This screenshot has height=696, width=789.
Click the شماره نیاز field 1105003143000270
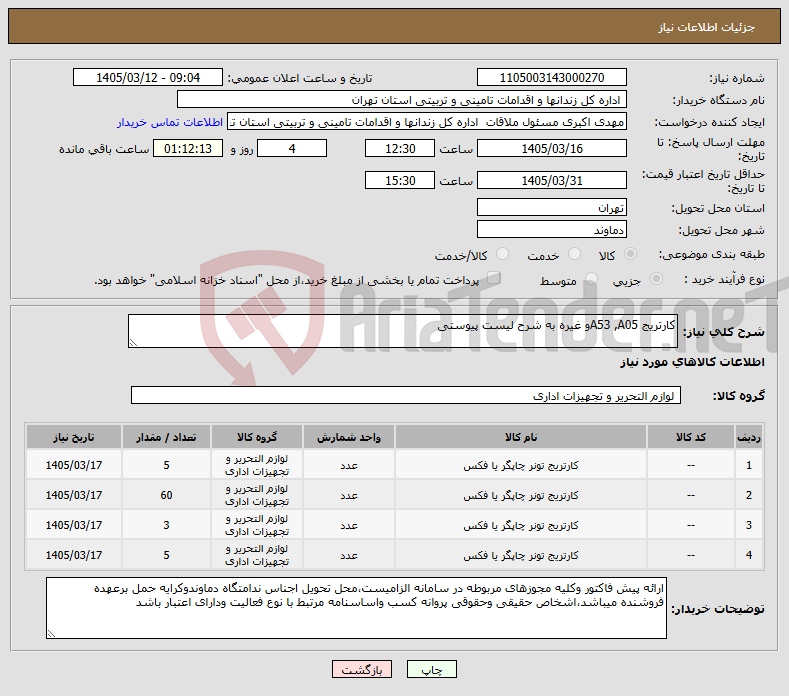(551, 78)
